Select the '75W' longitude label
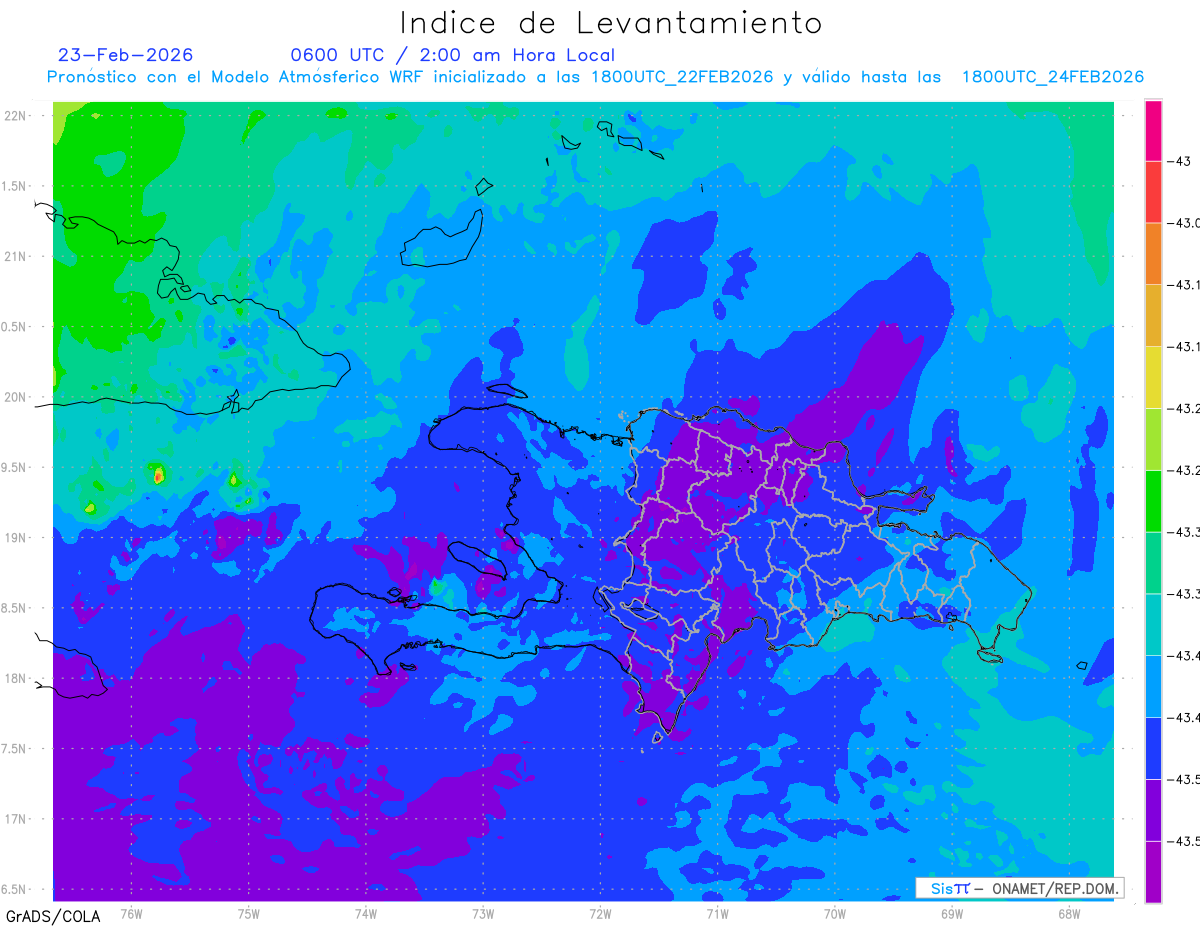The height and width of the screenshot is (927, 1200). click(x=249, y=914)
